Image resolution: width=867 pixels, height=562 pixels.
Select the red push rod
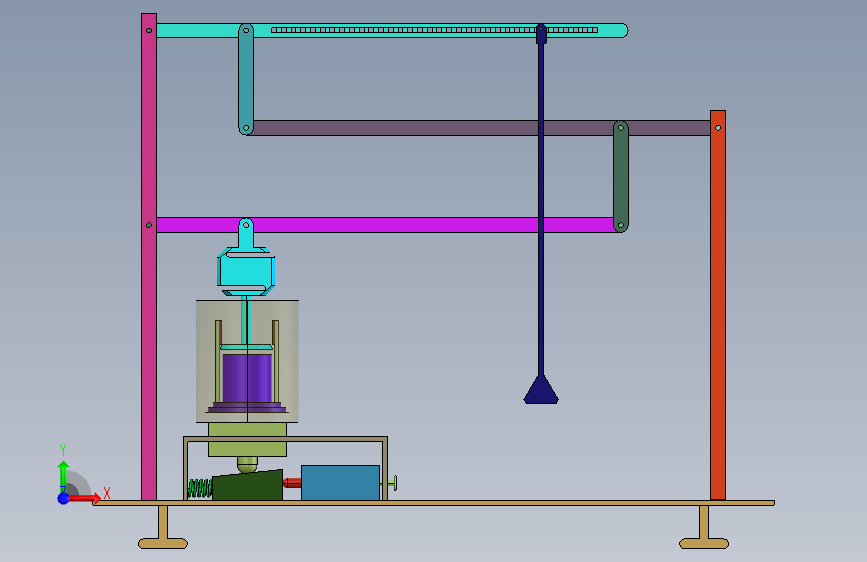pos(292,483)
